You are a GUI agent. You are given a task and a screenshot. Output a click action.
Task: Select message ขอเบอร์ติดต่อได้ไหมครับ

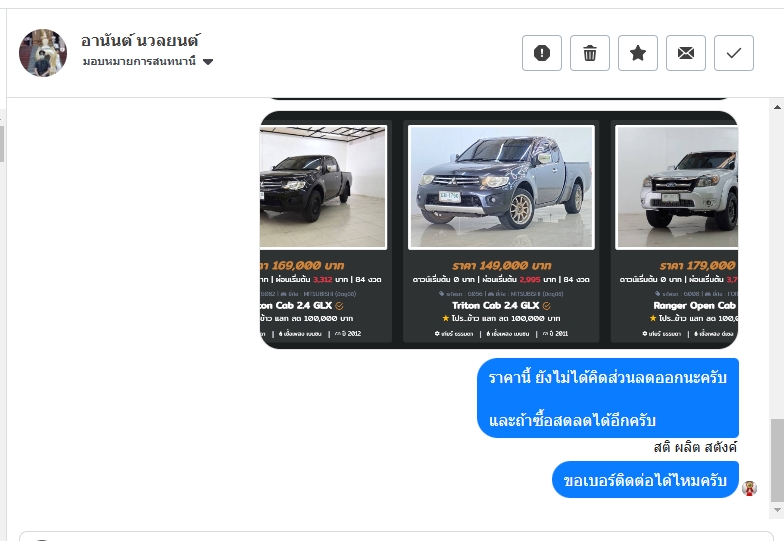point(645,480)
